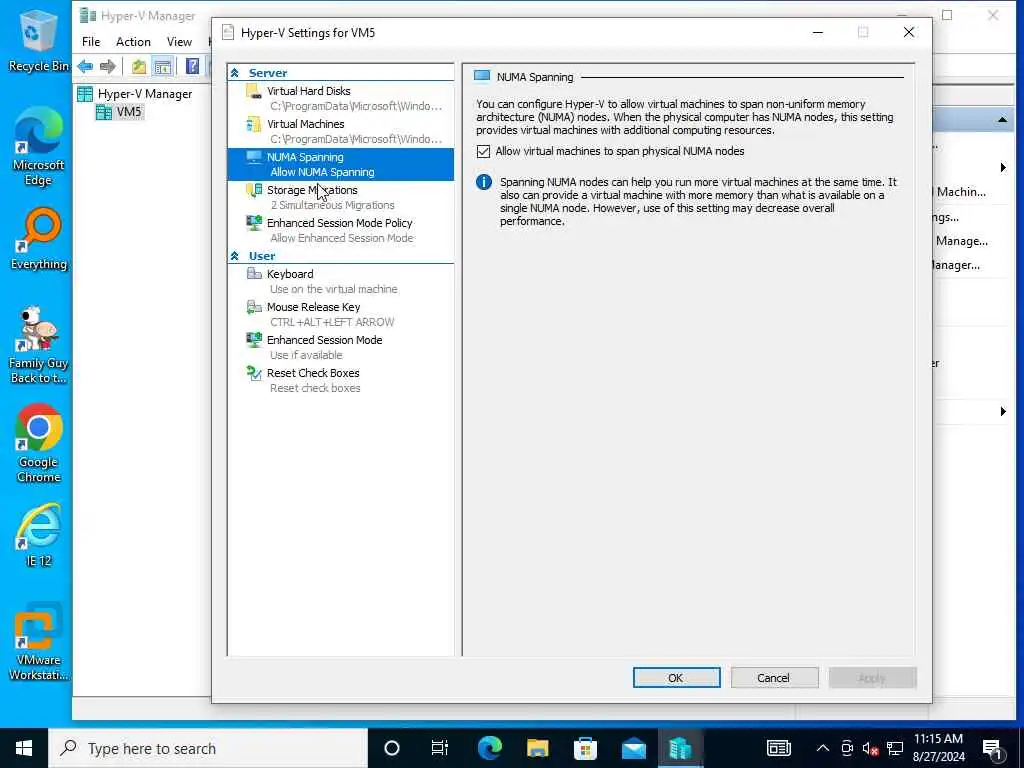1024x768 pixels.
Task: Select VM5 server in the tree
Action: coord(120,112)
